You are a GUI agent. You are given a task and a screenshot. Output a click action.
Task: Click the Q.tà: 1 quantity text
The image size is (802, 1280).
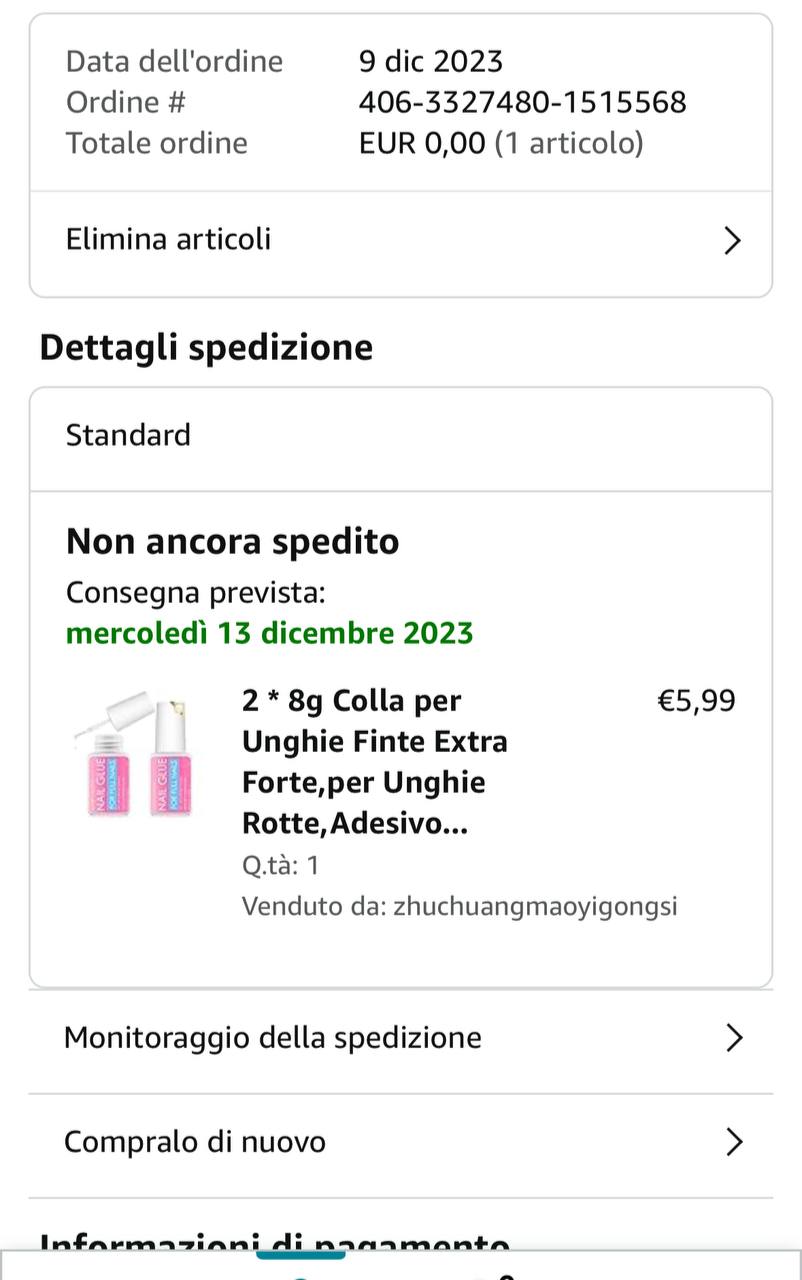pos(281,866)
